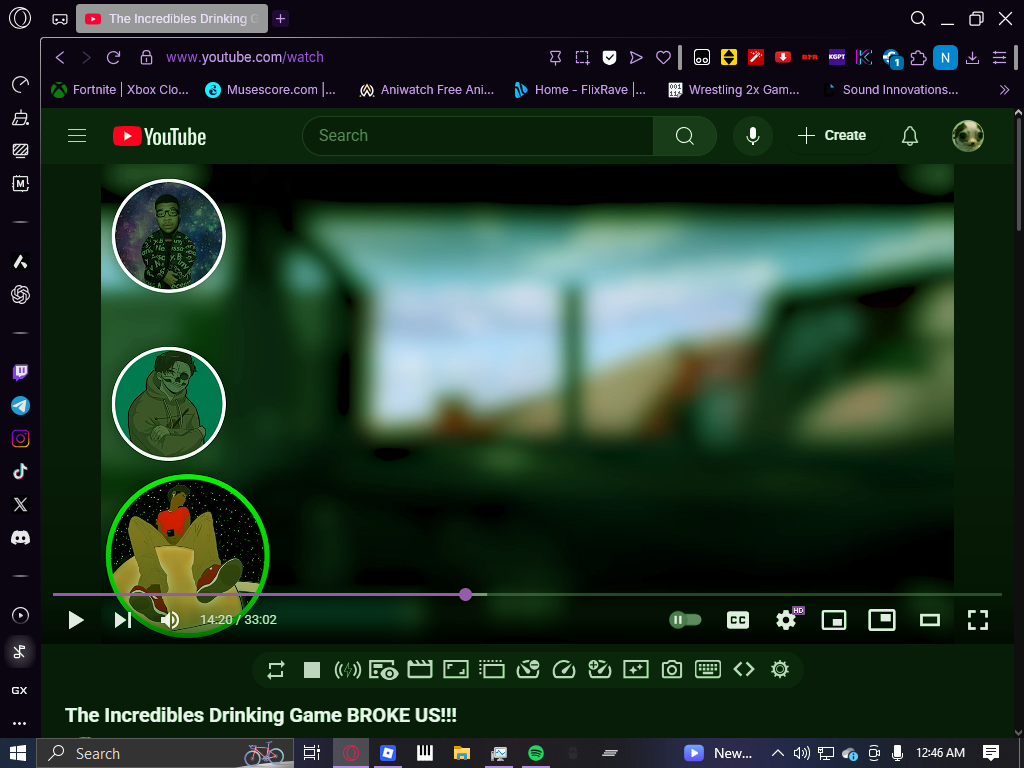1024x768 pixels.
Task: Enable miniplayer mode
Action: point(834,620)
